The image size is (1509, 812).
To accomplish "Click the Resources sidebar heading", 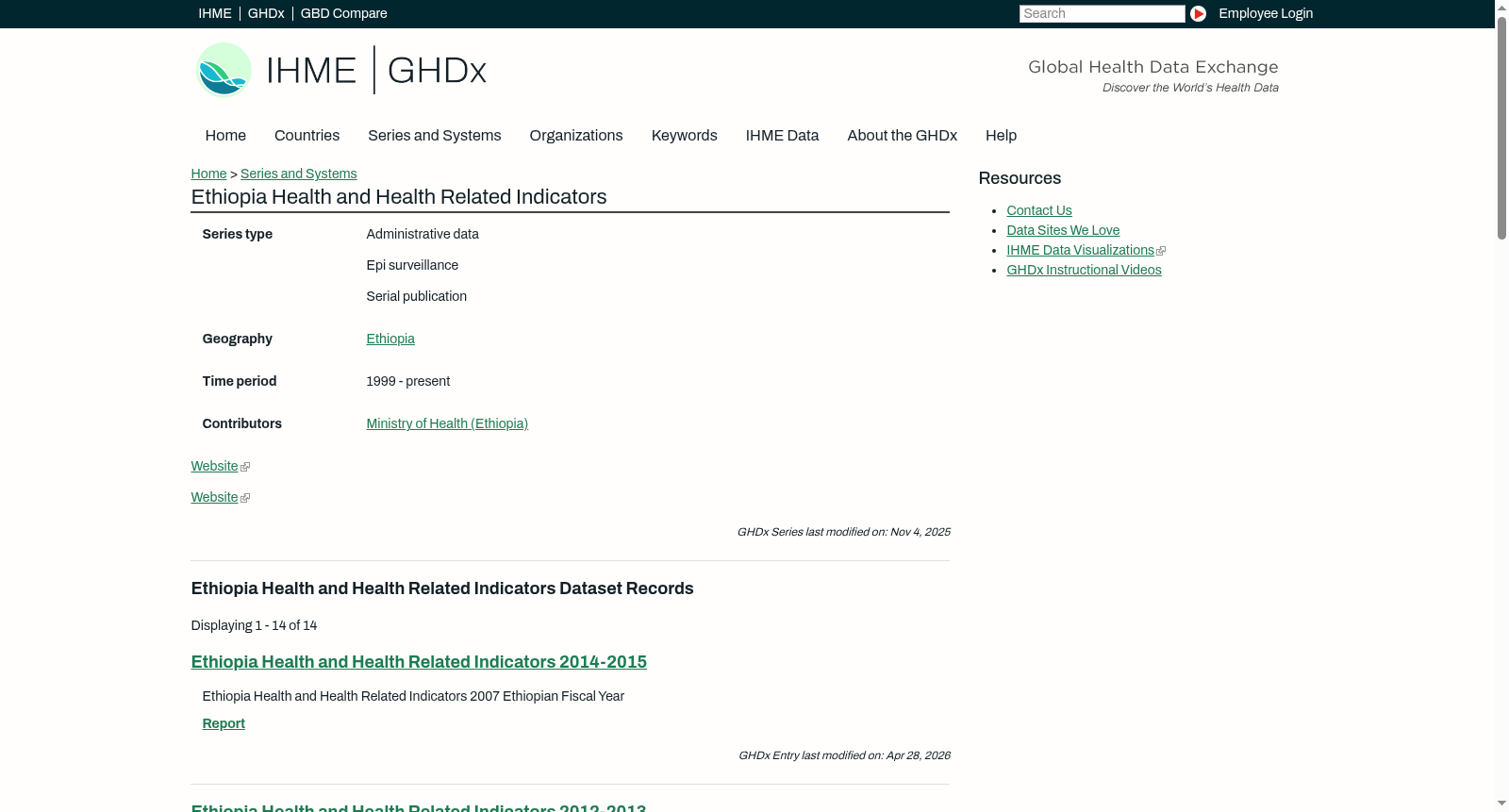I will (1020, 178).
